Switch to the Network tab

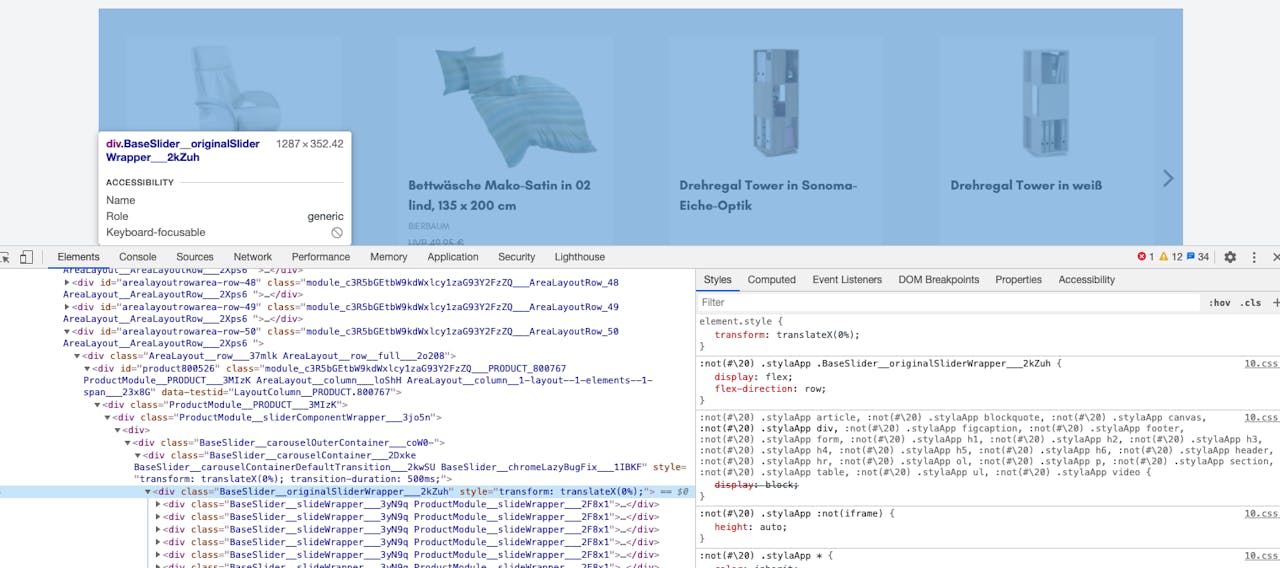pos(252,257)
